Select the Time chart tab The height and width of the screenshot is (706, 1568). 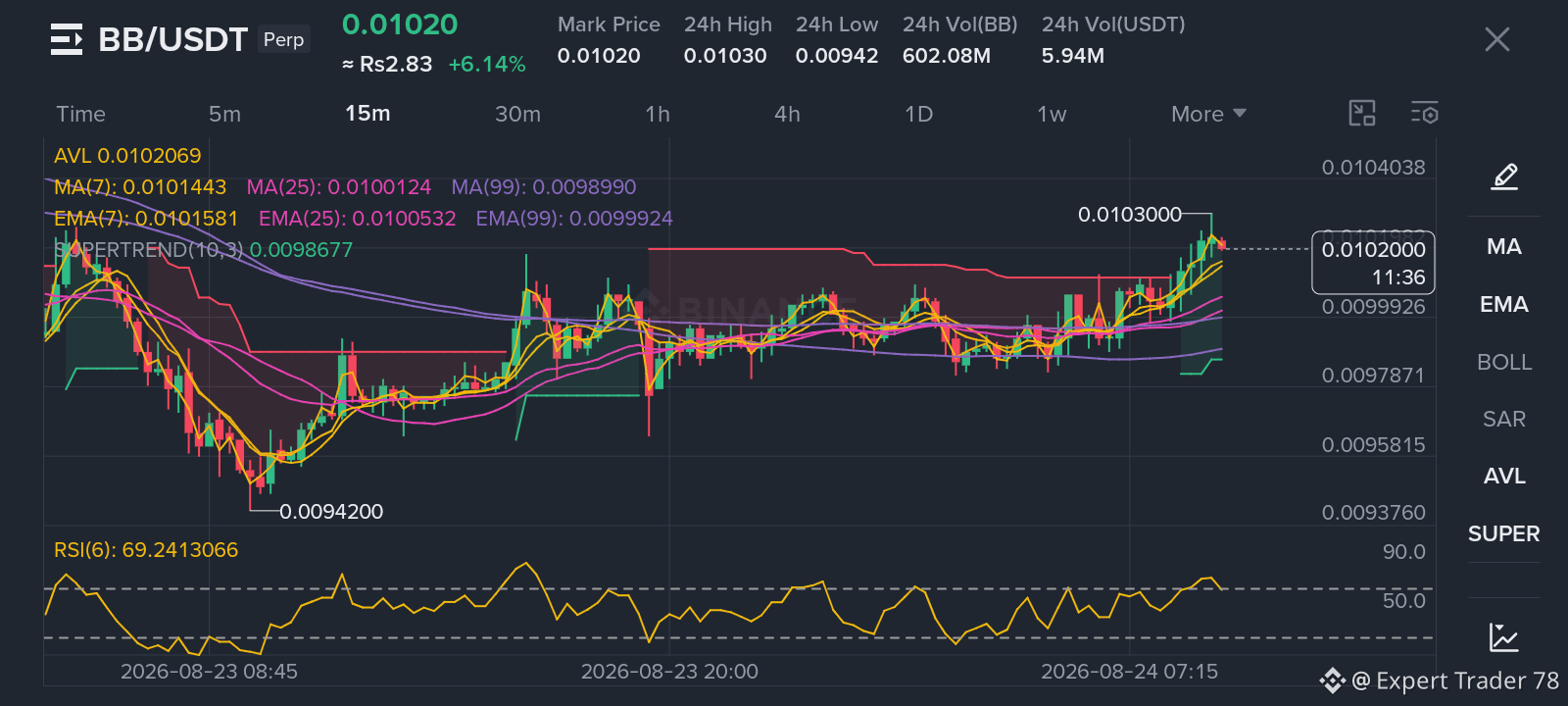[80, 114]
